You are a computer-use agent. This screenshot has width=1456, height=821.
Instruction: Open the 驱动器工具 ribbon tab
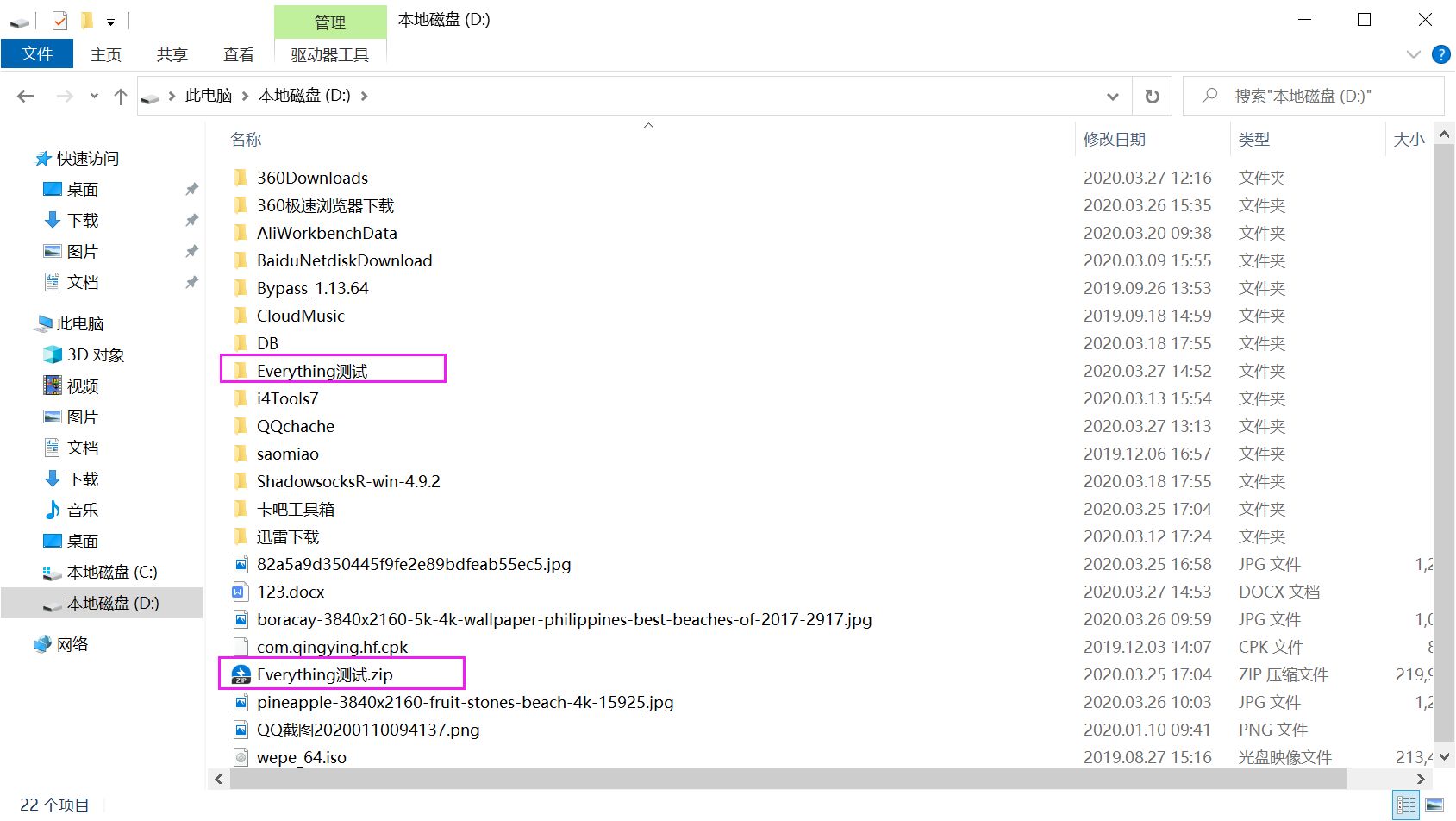point(330,54)
